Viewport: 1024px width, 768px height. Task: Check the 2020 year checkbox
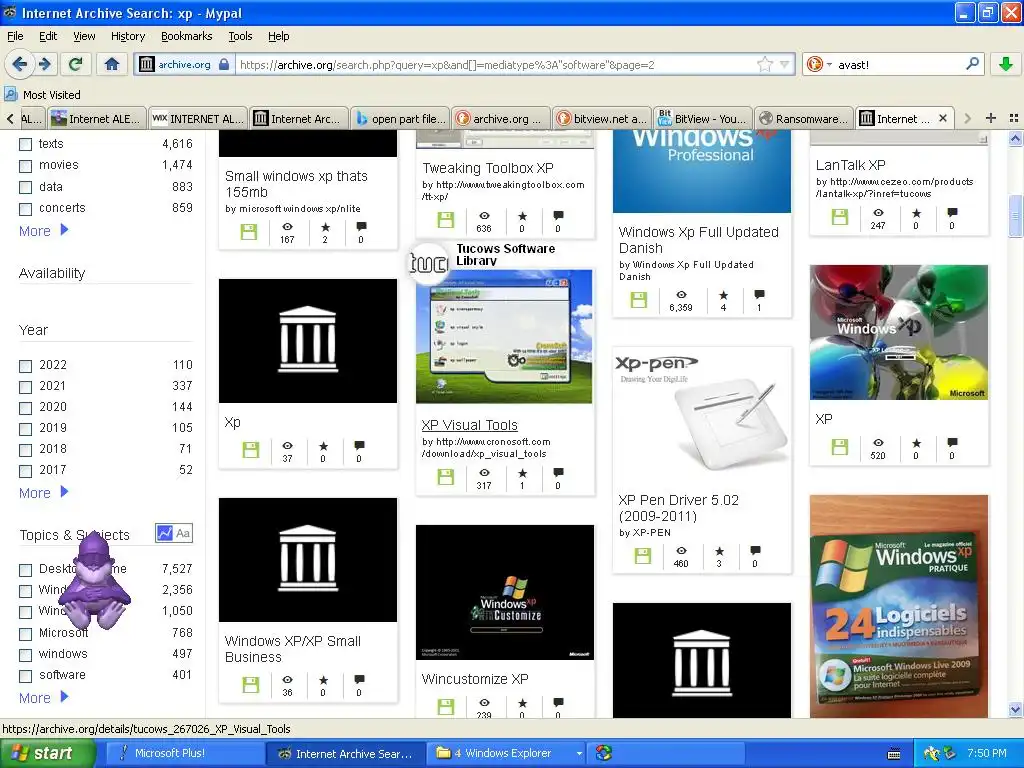[x=25, y=408]
